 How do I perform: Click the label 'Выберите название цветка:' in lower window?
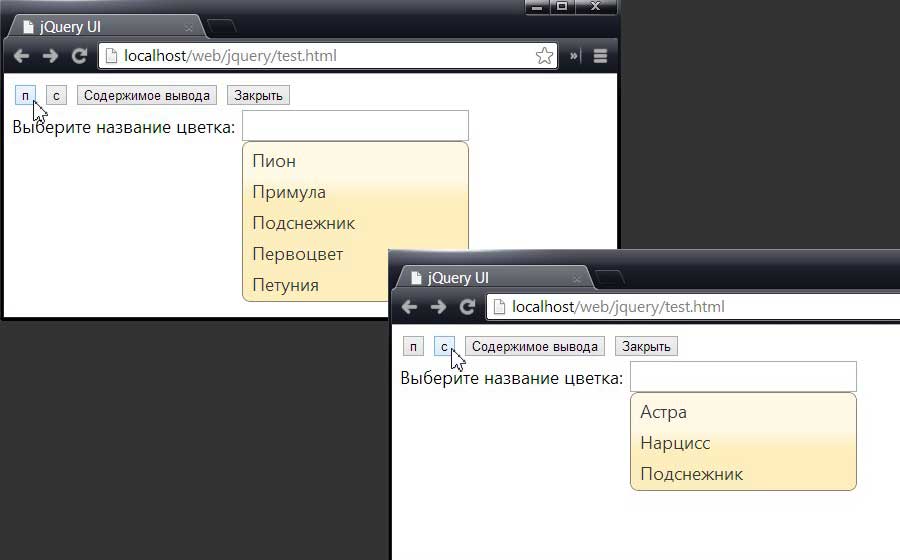click(511, 378)
